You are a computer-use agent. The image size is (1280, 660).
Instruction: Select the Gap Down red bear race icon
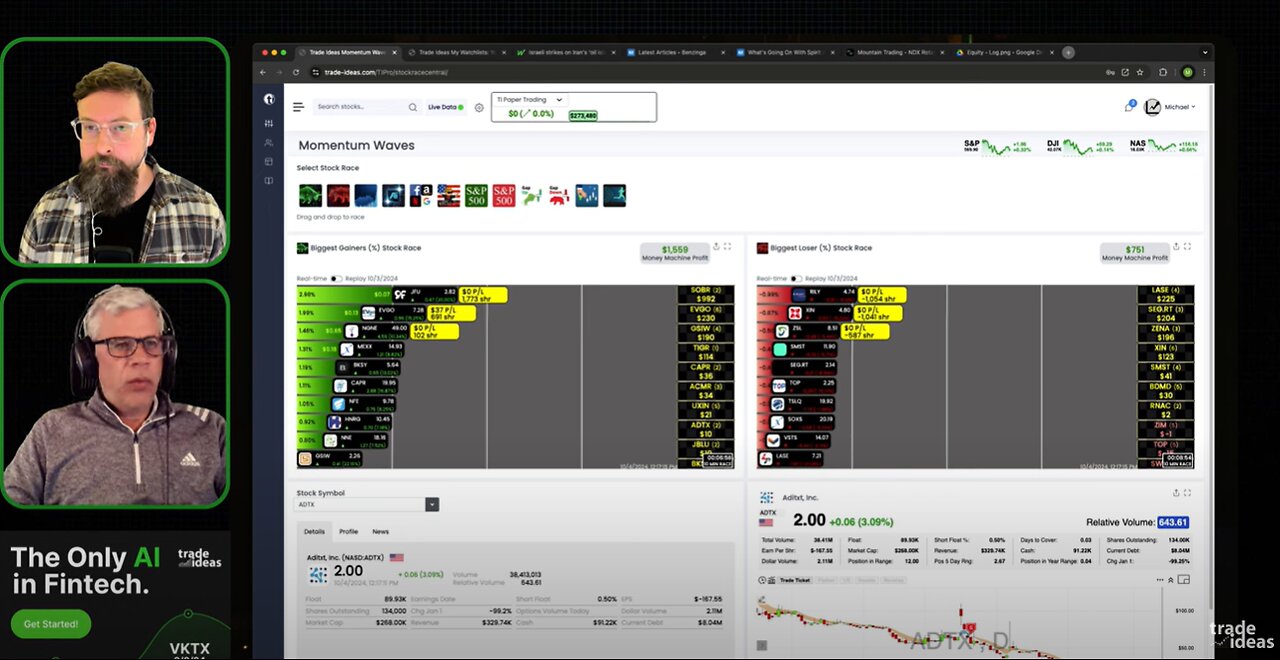pos(558,195)
